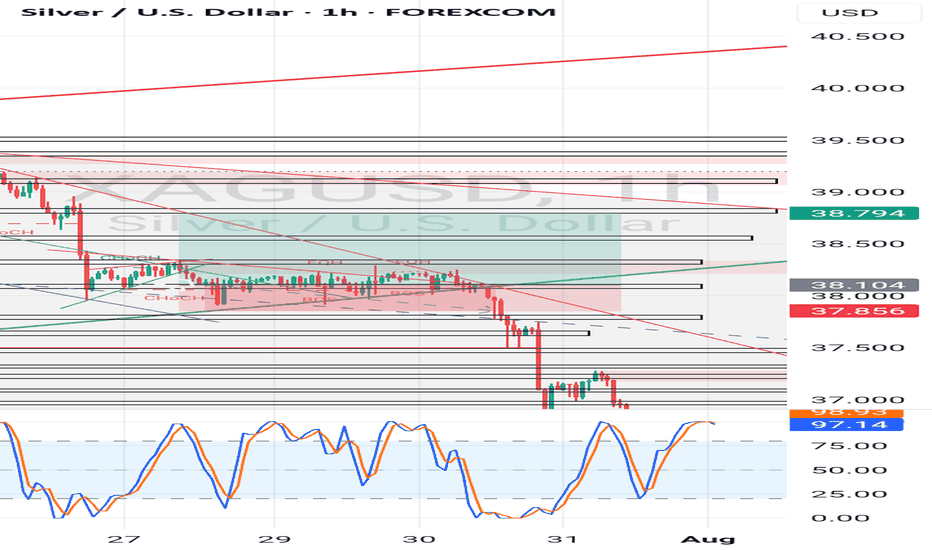The image size is (932, 550).
Task: Select the green 38.794 price label
Action: pos(854,213)
